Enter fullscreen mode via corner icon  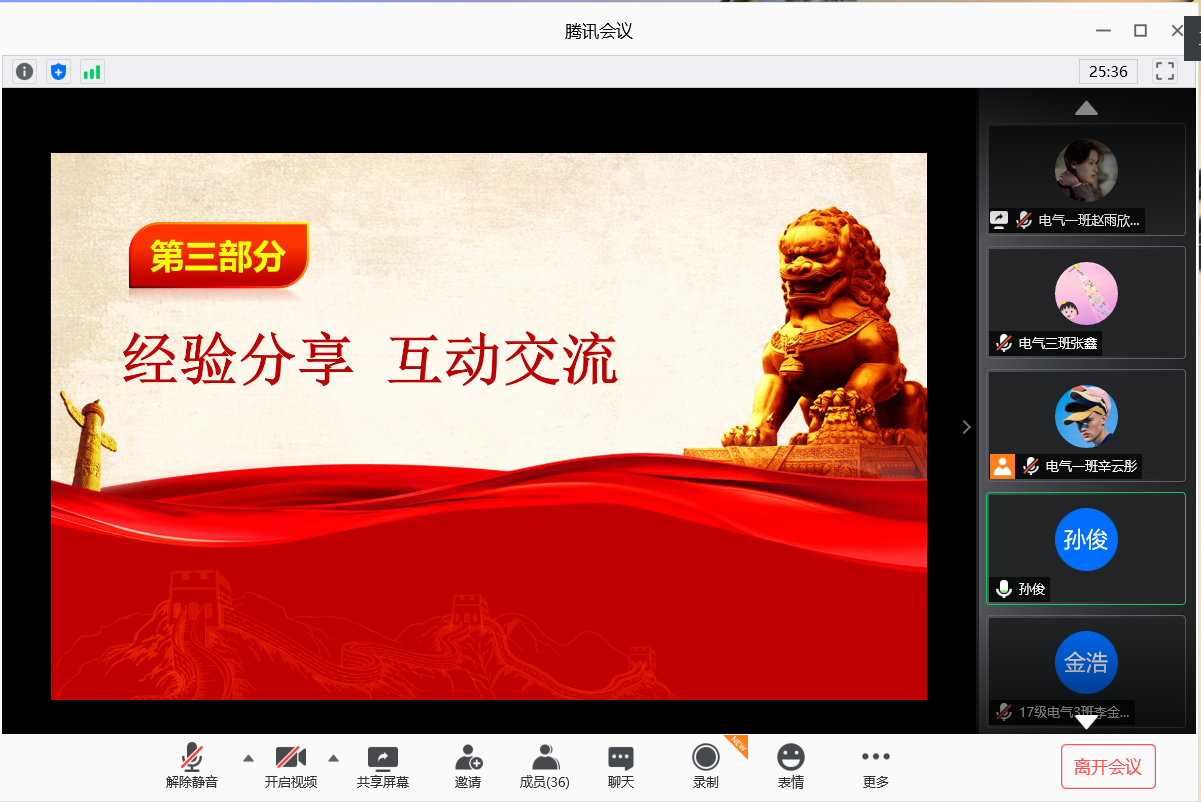pos(1164,71)
